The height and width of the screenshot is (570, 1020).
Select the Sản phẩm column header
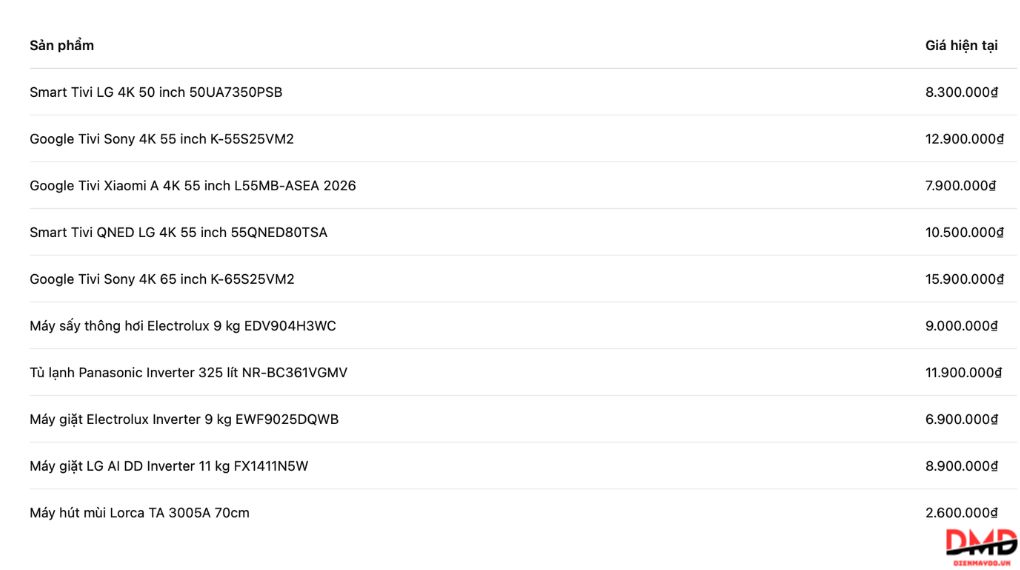(x=62, y=46)
